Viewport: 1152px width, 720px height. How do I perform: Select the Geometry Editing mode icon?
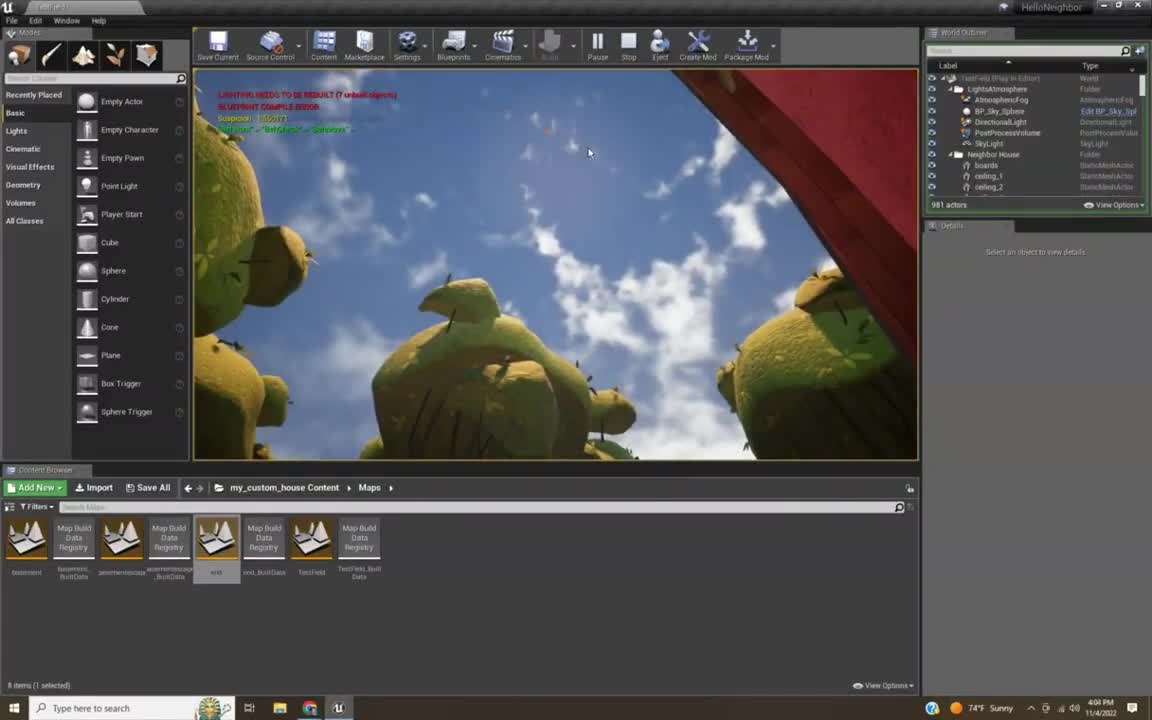146,55
